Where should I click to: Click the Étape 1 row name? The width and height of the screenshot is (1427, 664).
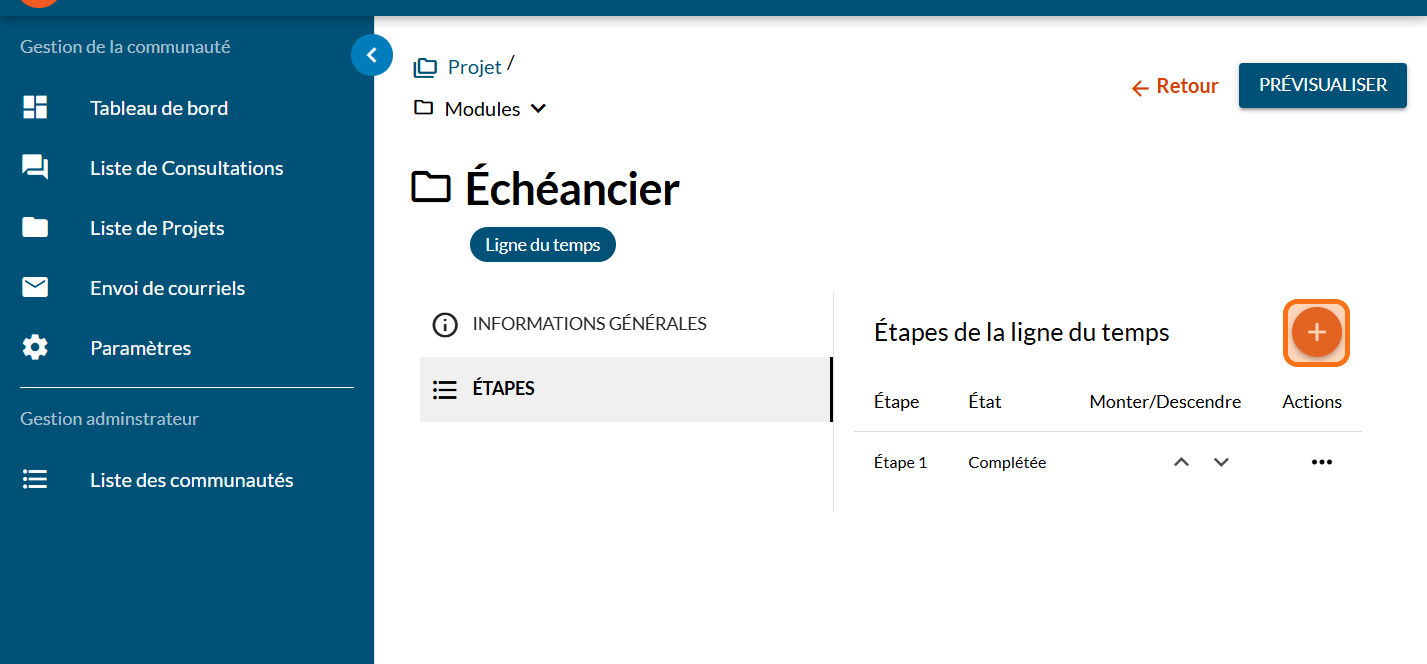click(900, 463)
